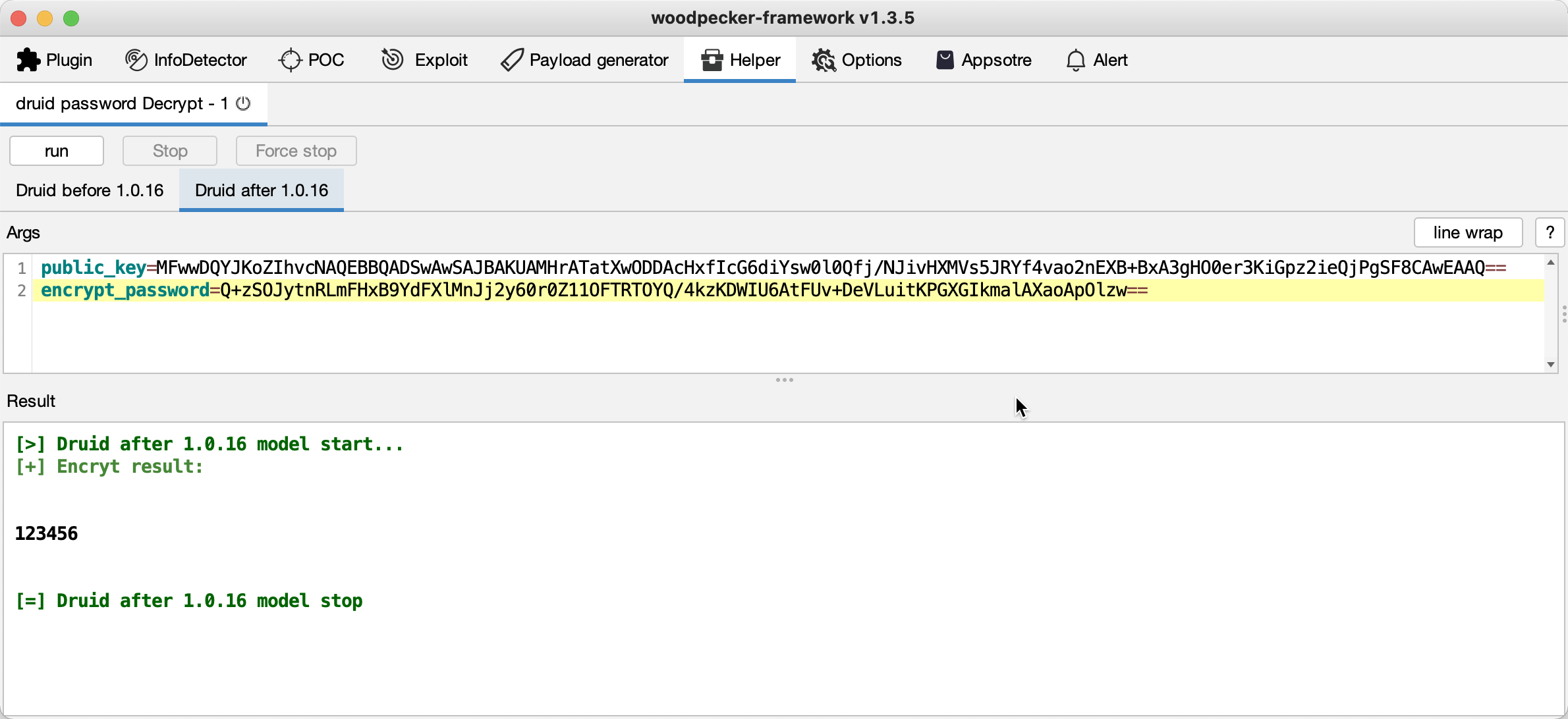Click the Exploit target icon
1568x719 pixels.
393,60
